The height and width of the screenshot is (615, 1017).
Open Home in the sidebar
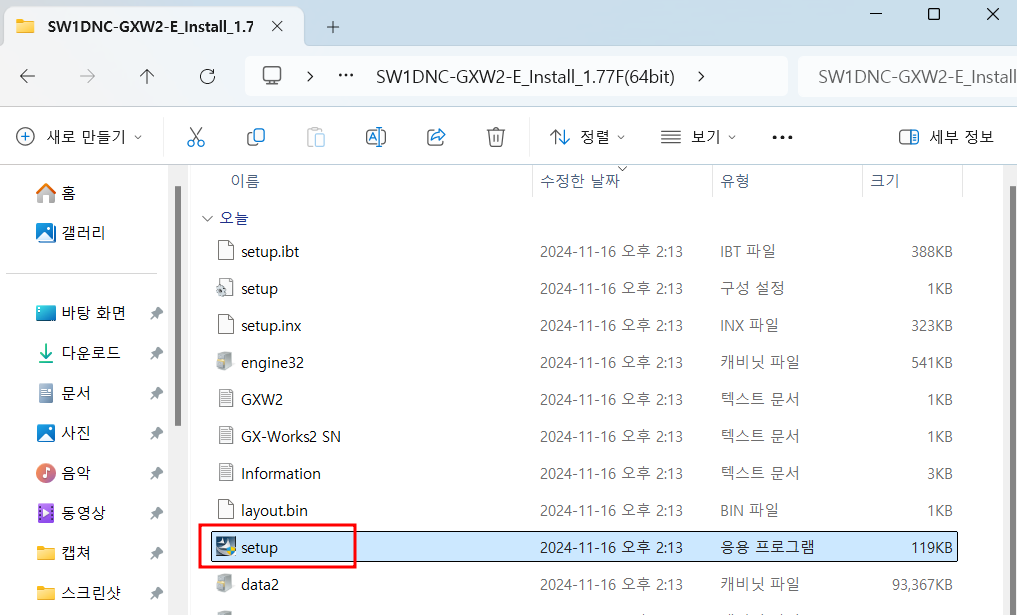click(56, 193)
